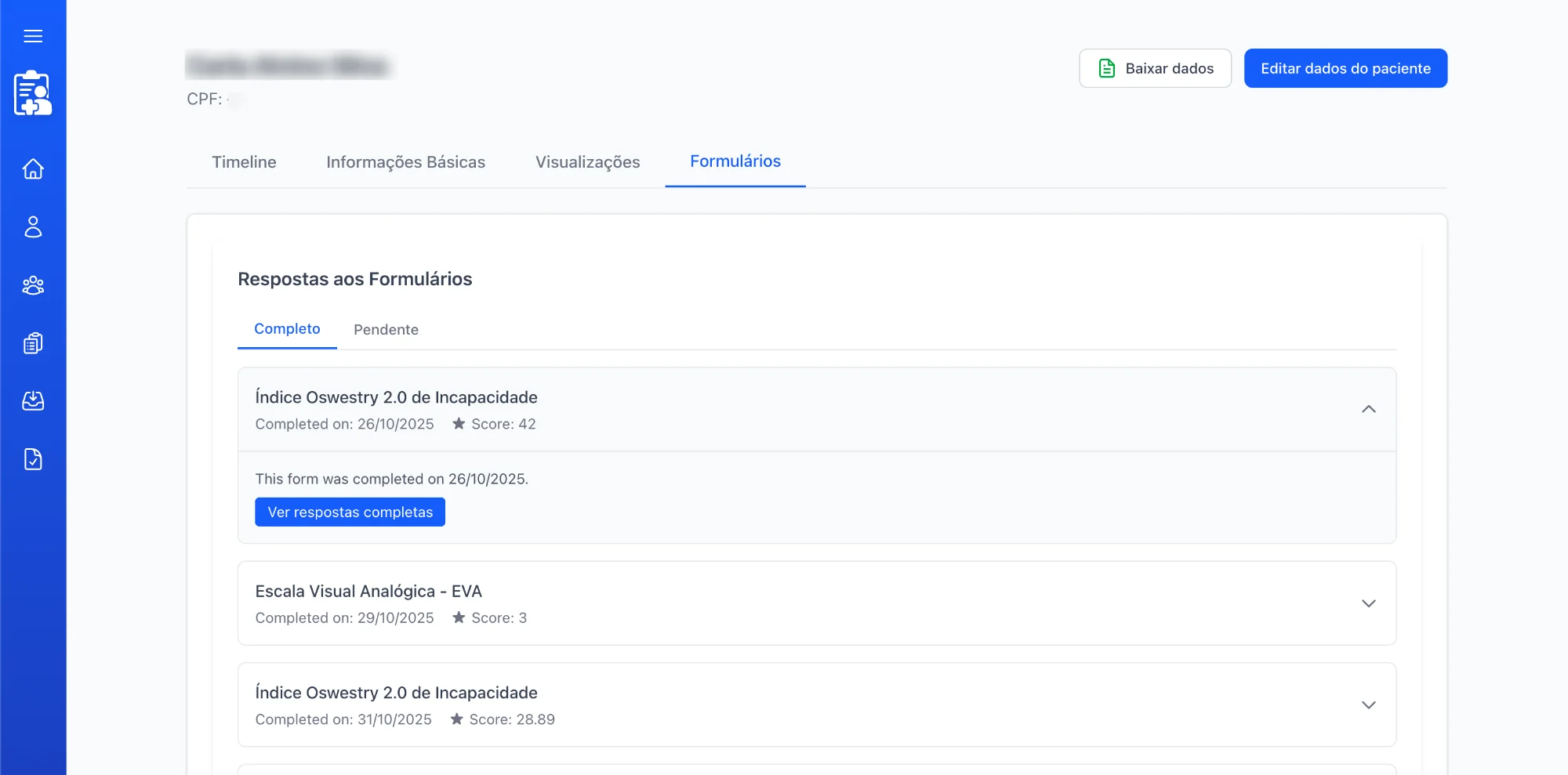This screenshot has width=1568, height=775.
Task: Open the clipboard forms icon in sidebar
Action: click(33, 343)
